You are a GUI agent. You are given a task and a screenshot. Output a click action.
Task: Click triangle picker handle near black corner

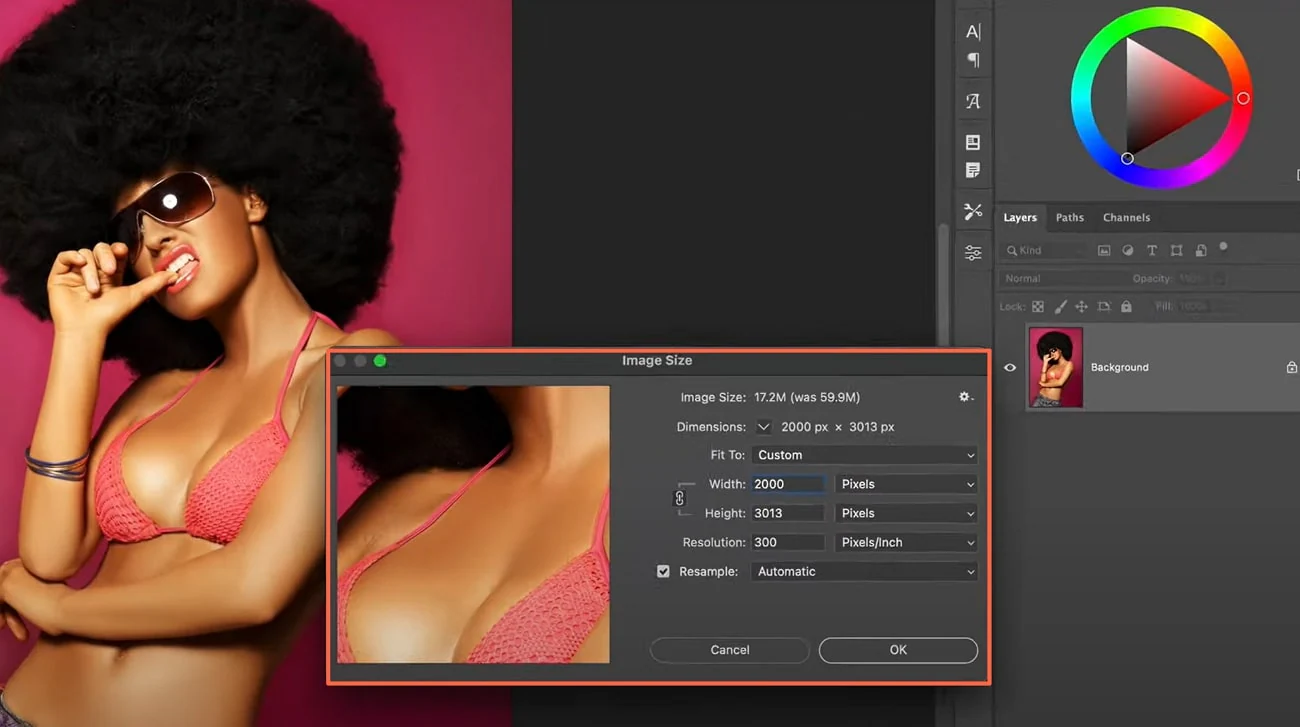[x=1127, y=158]
